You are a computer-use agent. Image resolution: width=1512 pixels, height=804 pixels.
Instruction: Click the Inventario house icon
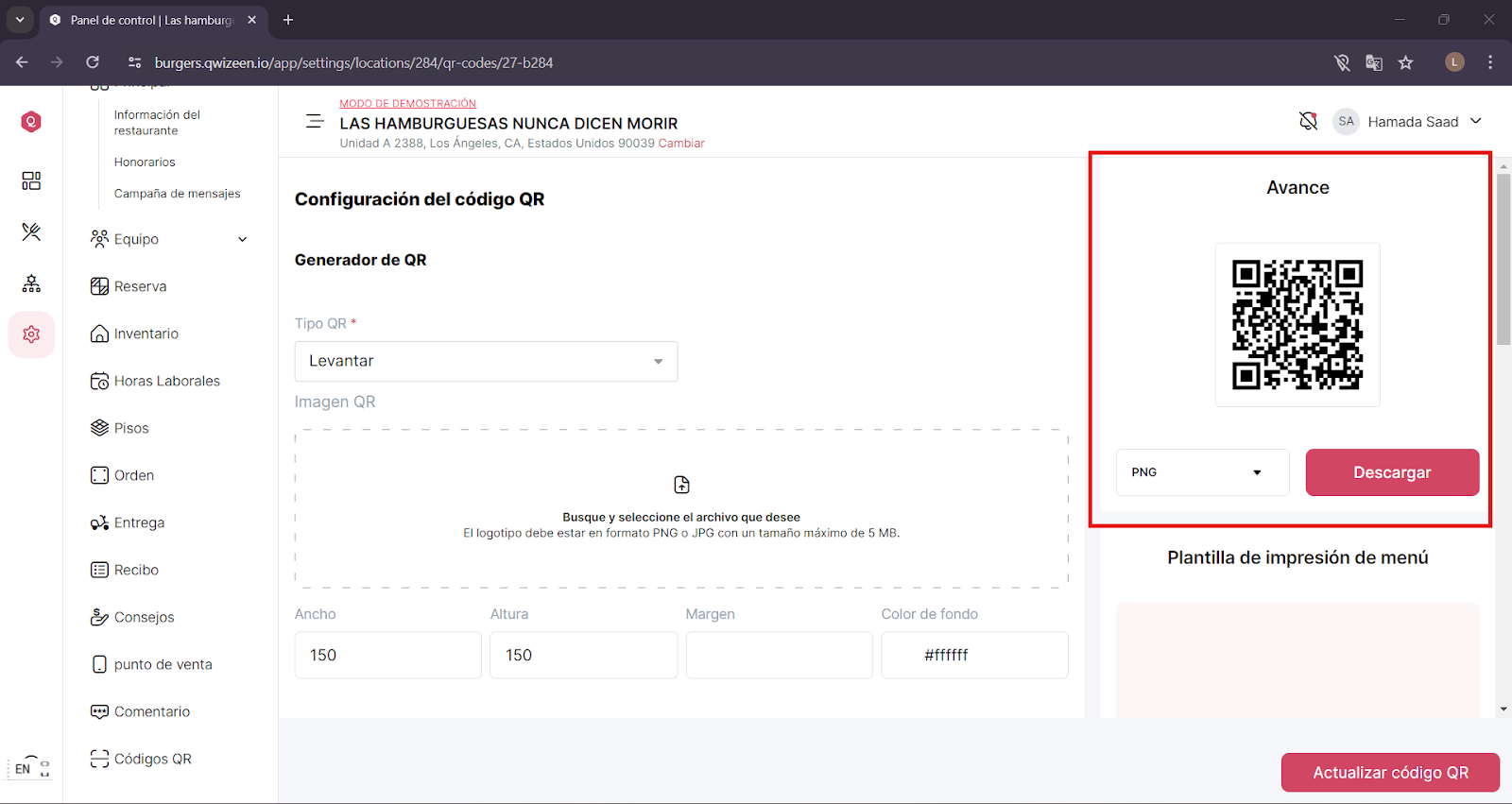tap(99, 334)
